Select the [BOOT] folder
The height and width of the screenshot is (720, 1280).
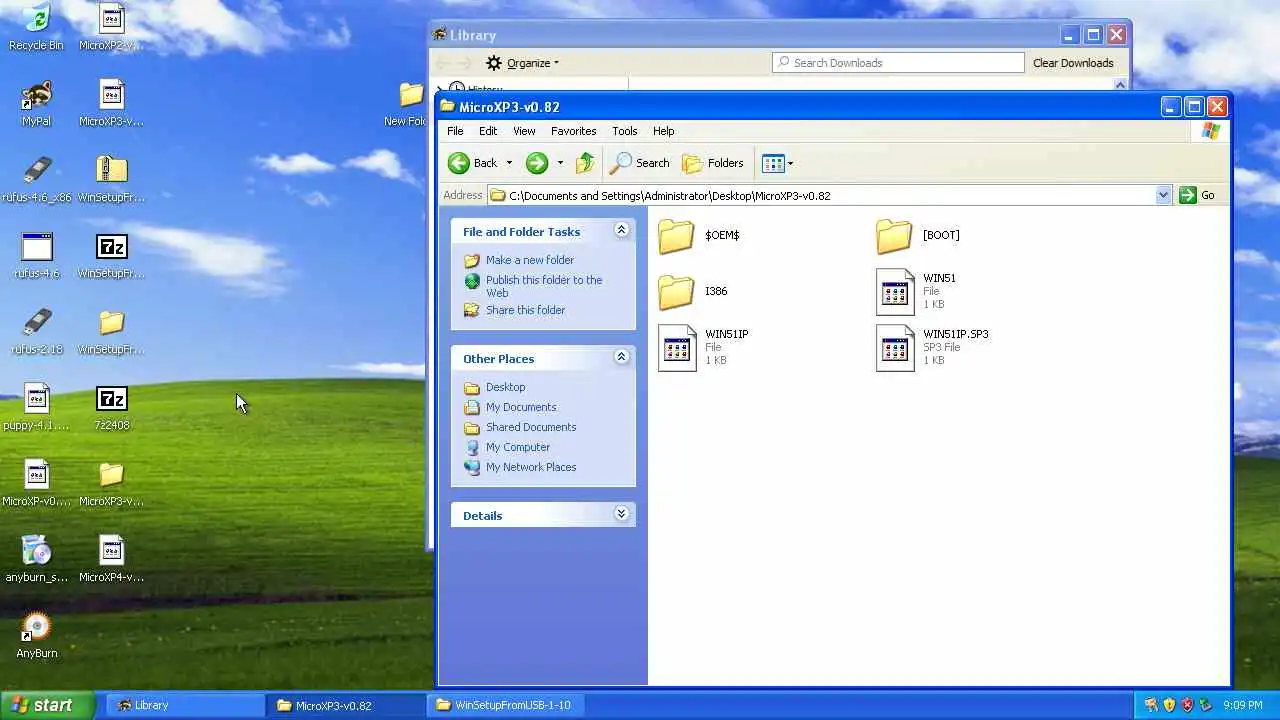click(x=918, y=236)
